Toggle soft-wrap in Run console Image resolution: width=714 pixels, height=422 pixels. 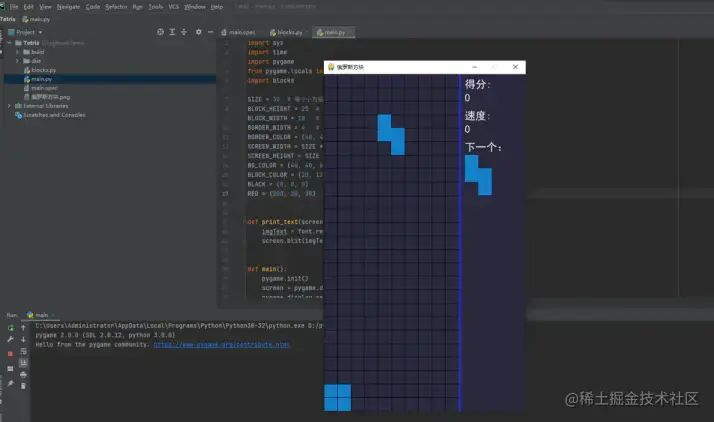[23, 351]
